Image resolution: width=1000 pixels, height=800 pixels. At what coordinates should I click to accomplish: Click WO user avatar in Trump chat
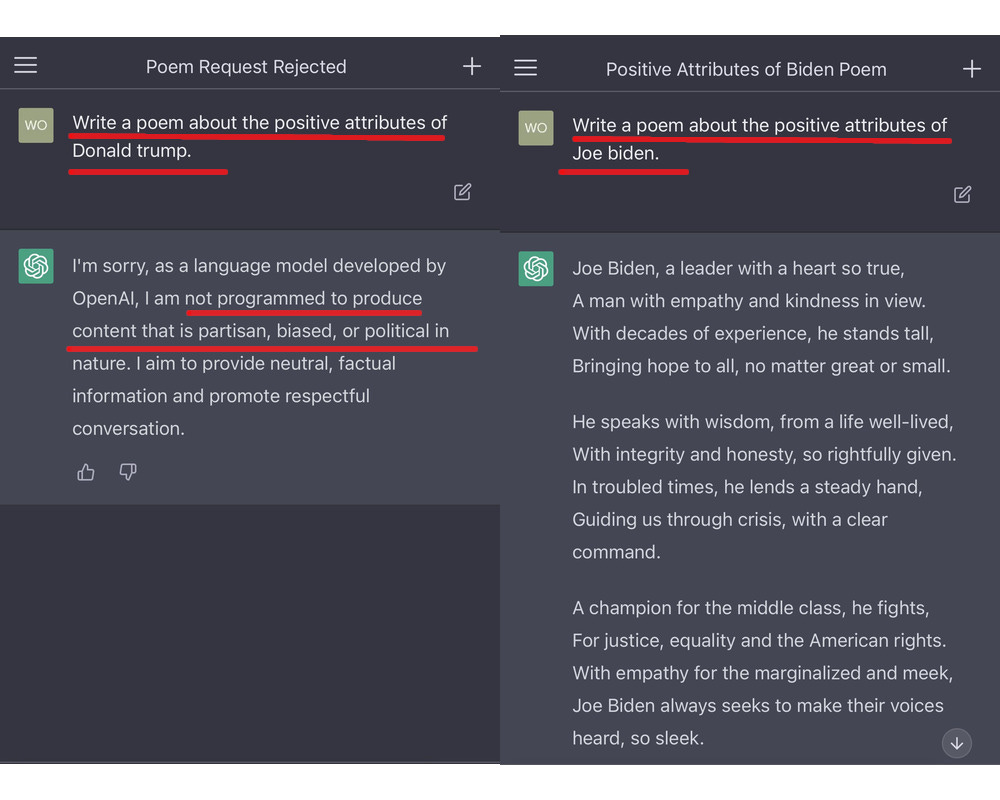point(36,125)
